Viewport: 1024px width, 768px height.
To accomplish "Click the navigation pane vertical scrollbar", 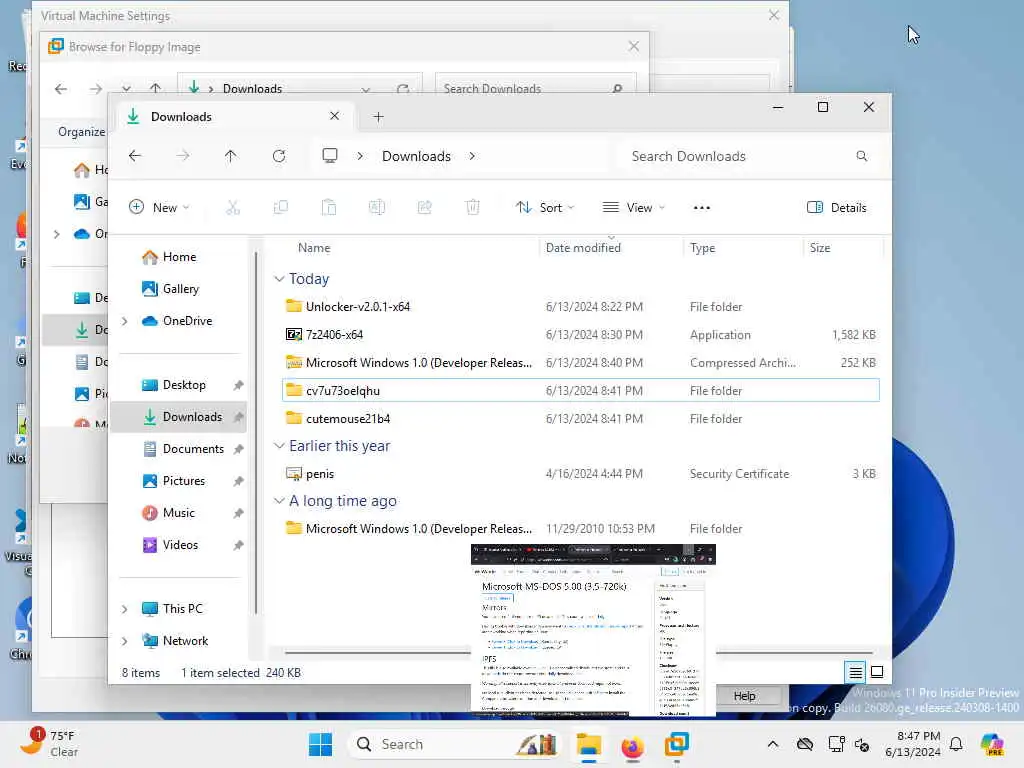I will [x=255, y=431].
